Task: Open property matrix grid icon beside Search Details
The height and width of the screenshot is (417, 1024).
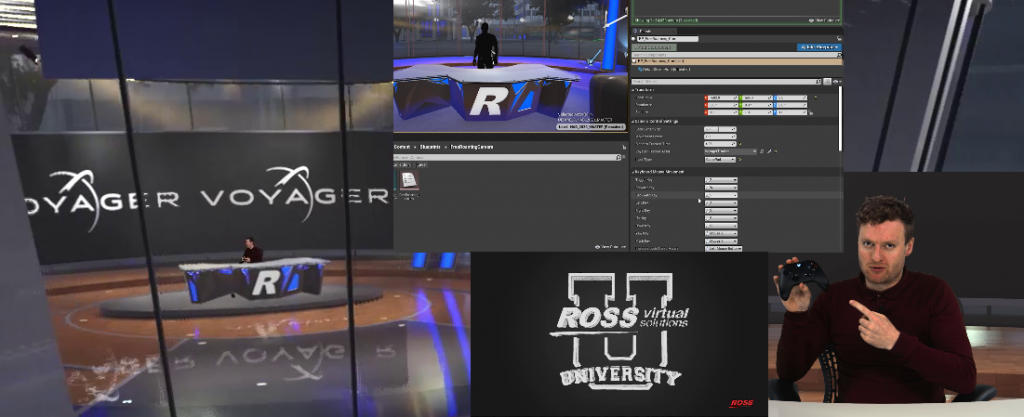Action: pos(827,82)
